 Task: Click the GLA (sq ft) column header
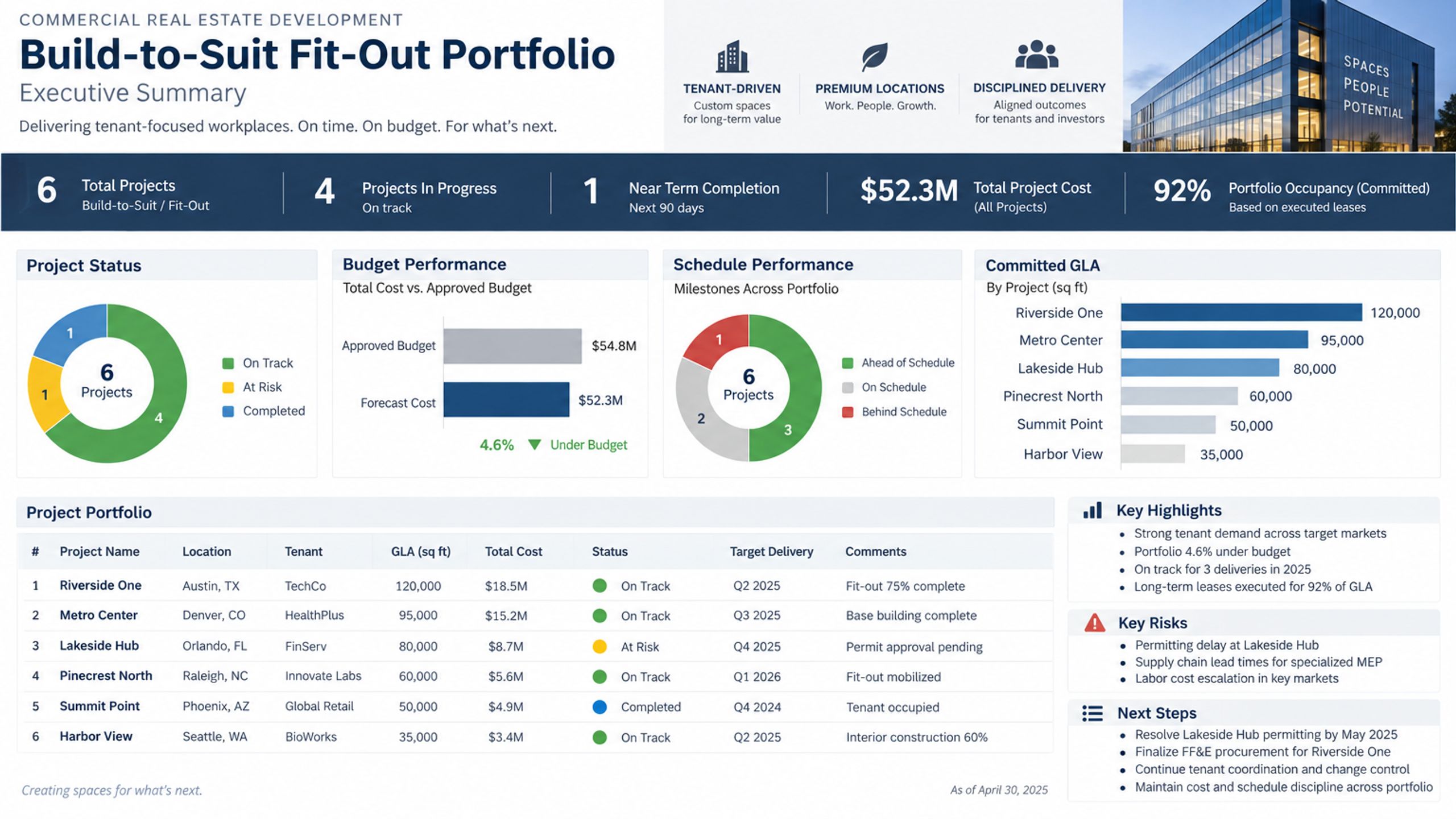pyautogui.click(x=421, y=551)
